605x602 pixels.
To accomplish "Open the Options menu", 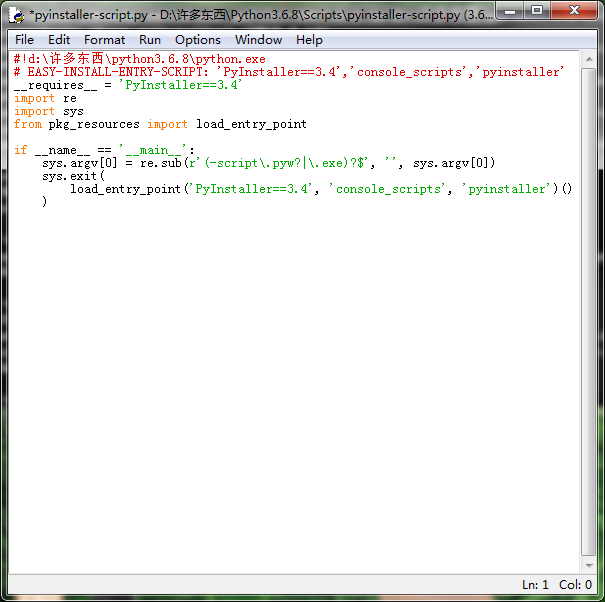I will [198, 40].
